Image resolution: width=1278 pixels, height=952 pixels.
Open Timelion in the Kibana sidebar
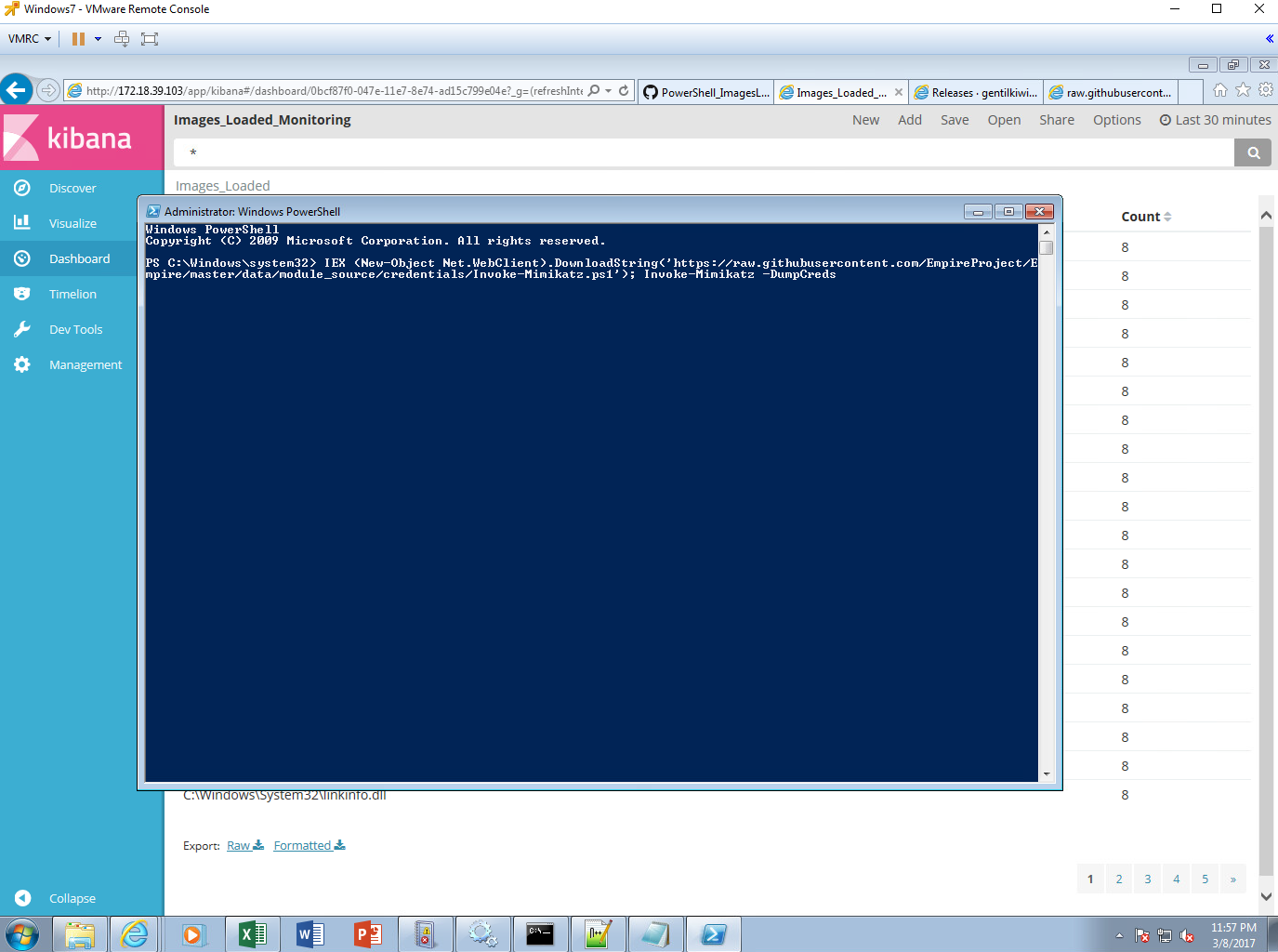[x=72, y=294]
